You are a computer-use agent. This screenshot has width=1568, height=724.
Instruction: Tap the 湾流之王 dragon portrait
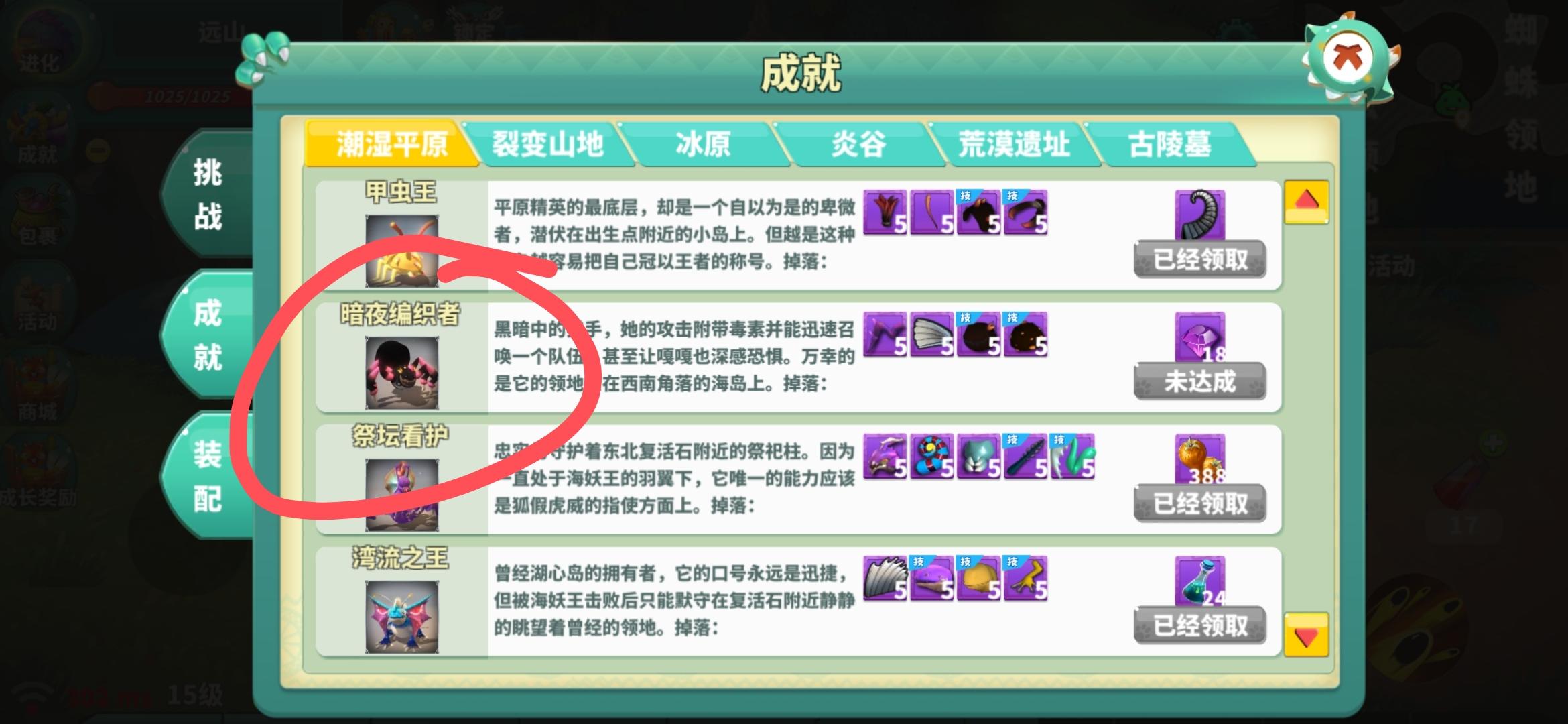pos(401,617)
